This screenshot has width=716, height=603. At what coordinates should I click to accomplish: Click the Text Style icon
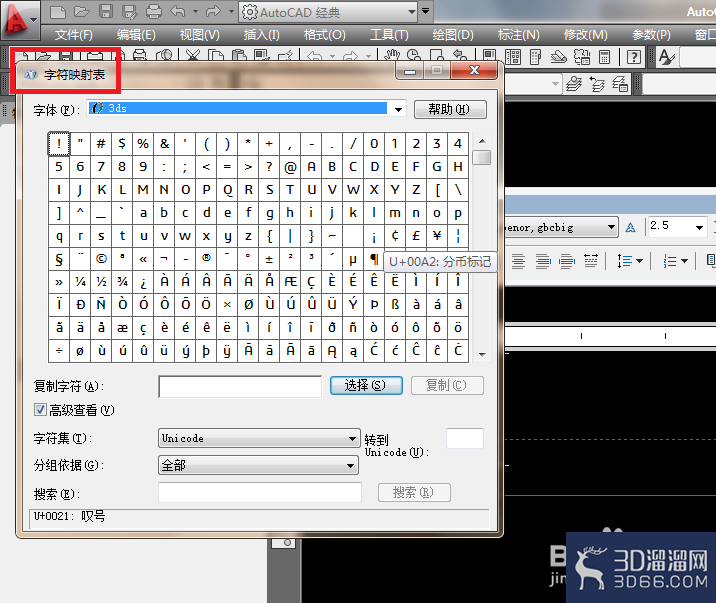[667, 57]
